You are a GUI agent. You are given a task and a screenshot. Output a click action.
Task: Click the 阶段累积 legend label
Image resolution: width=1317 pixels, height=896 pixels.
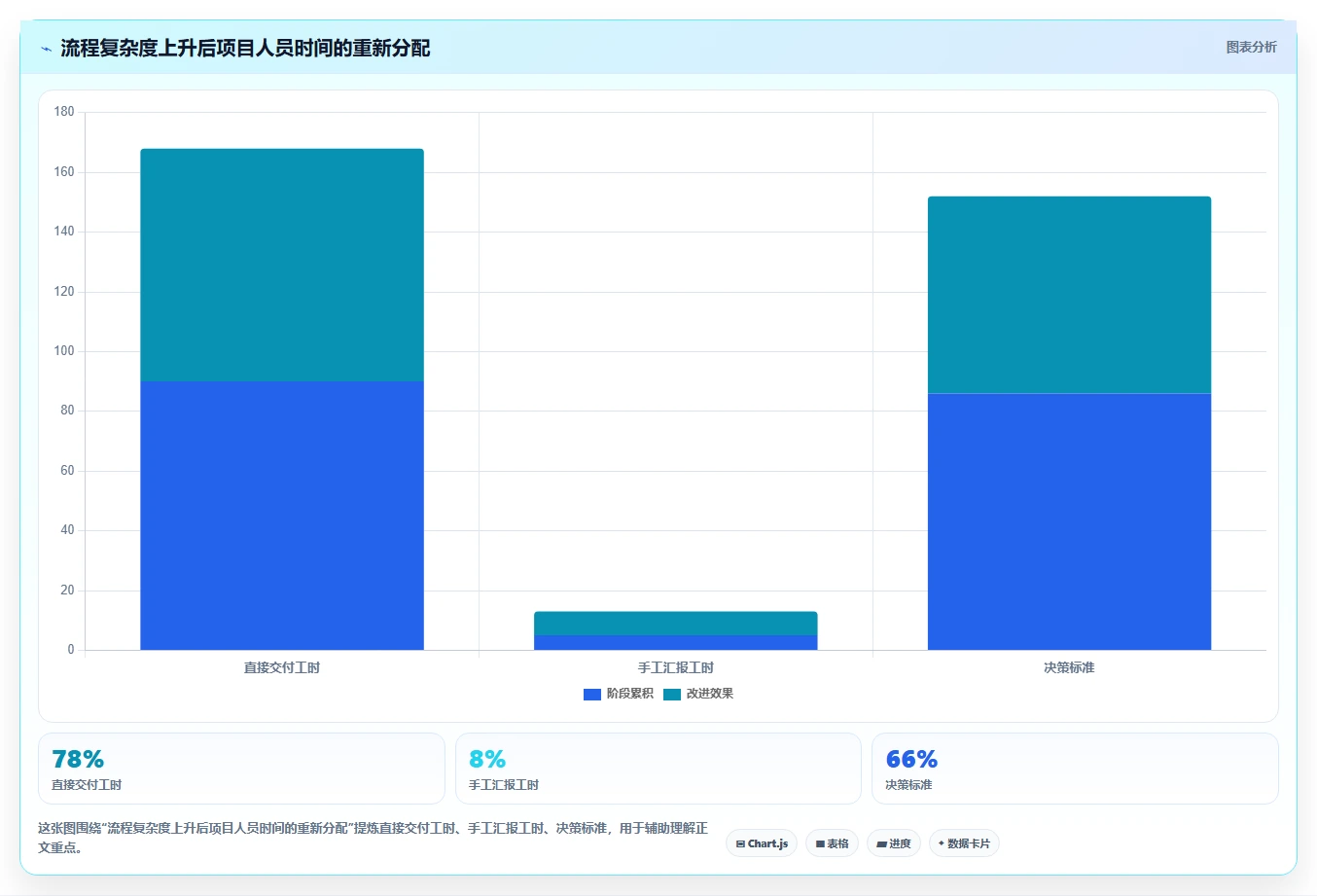[x=630, y=694]
